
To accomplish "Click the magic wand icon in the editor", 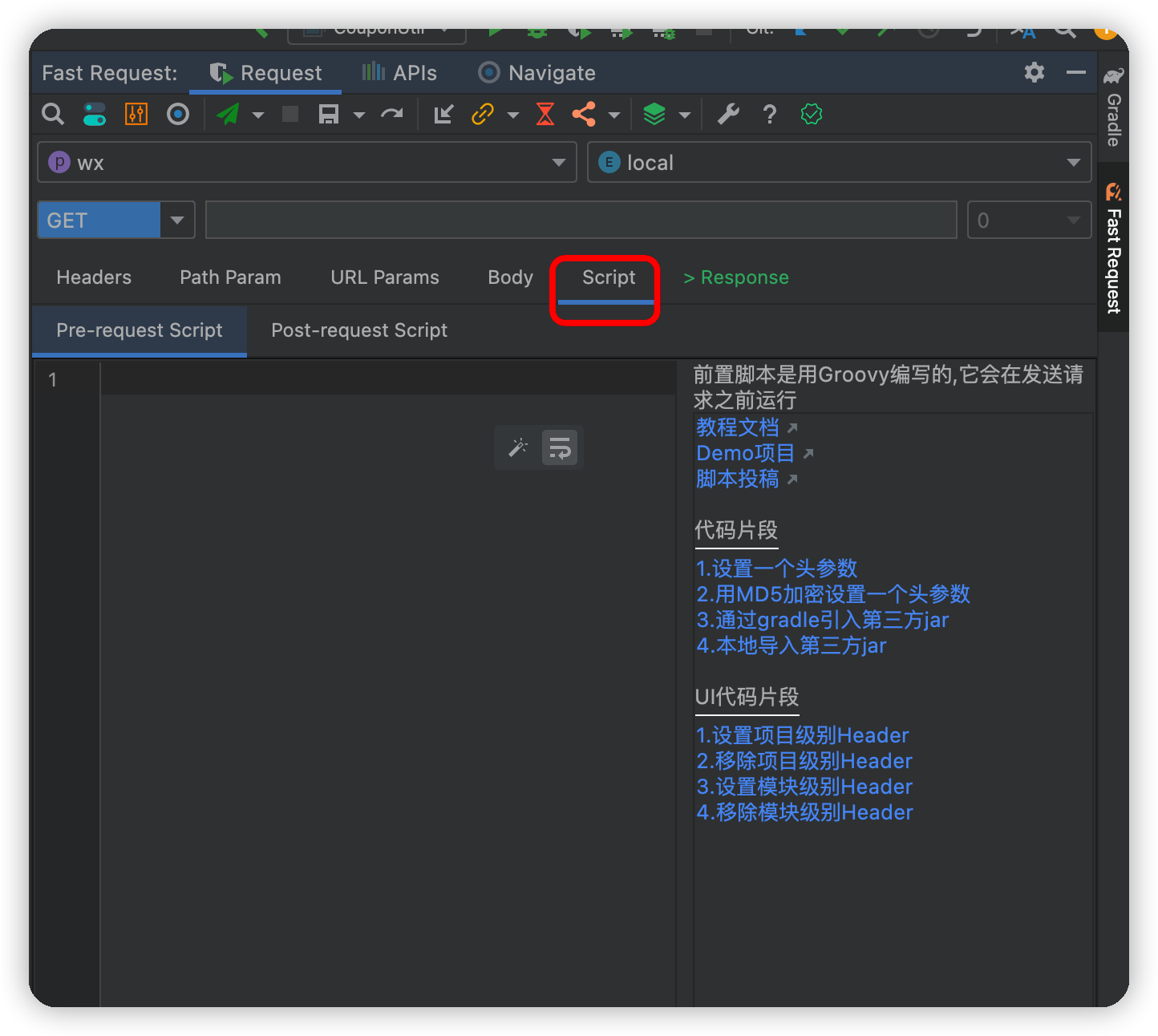I will (517, 447).
